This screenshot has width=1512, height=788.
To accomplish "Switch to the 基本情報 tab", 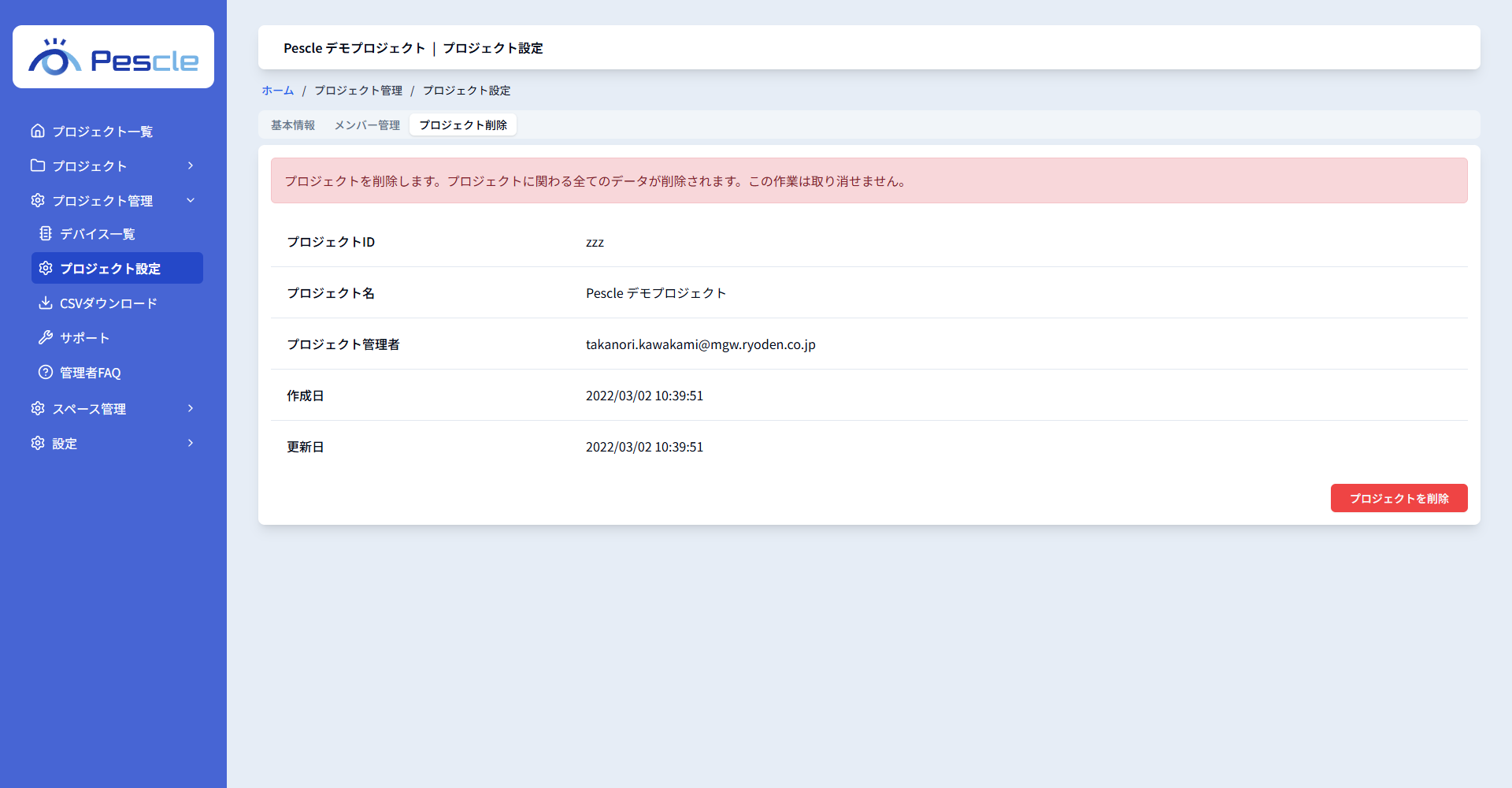I will tap(293, 125).
